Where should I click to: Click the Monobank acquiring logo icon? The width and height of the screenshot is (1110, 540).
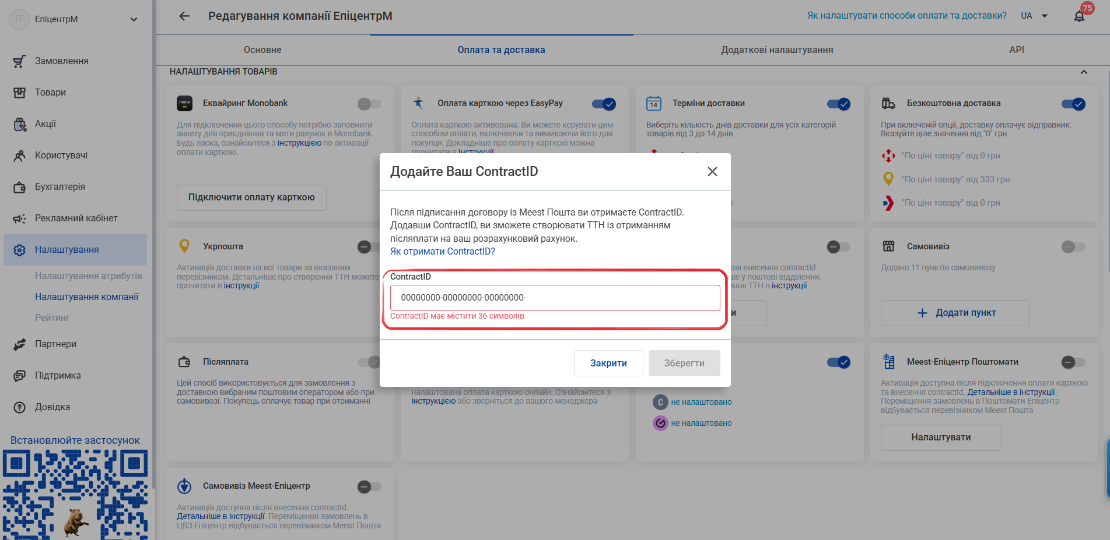(x=185, y=103)
